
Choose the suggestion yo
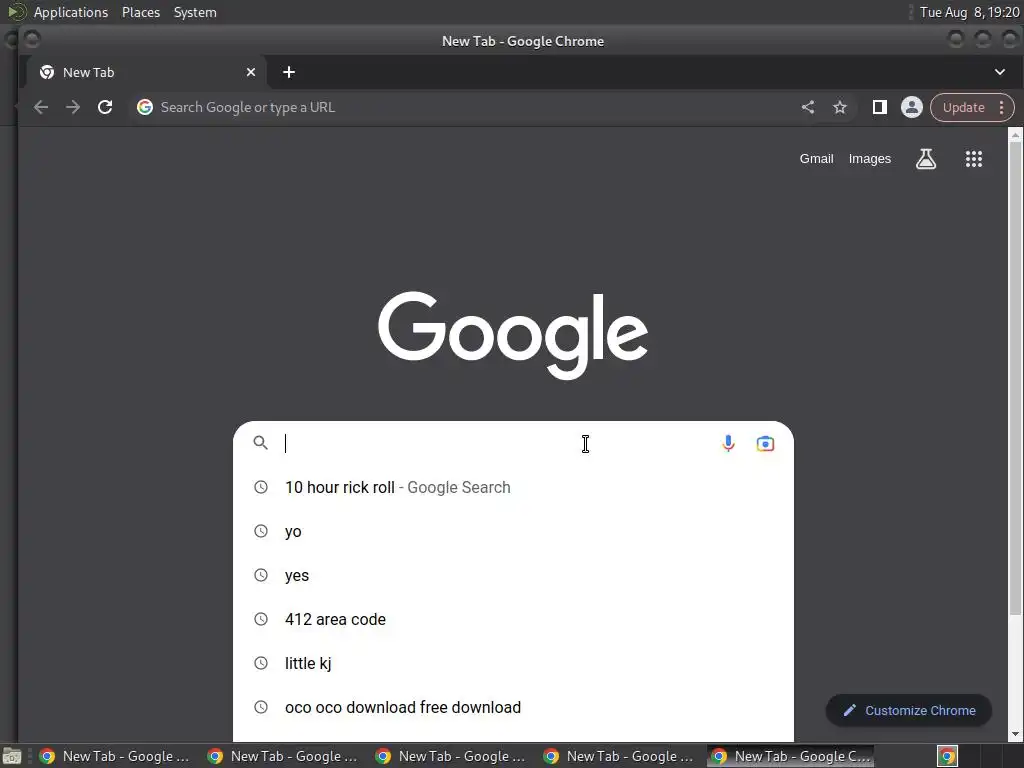pos(513,531)
